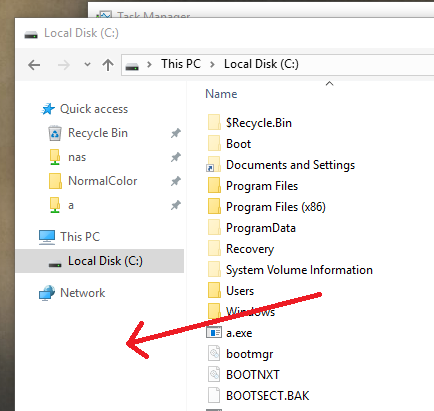Viewport: 434px width, 411px height.
Task: Expand chevron after This PC breadcrumb
Action: [x=212, y=64]
